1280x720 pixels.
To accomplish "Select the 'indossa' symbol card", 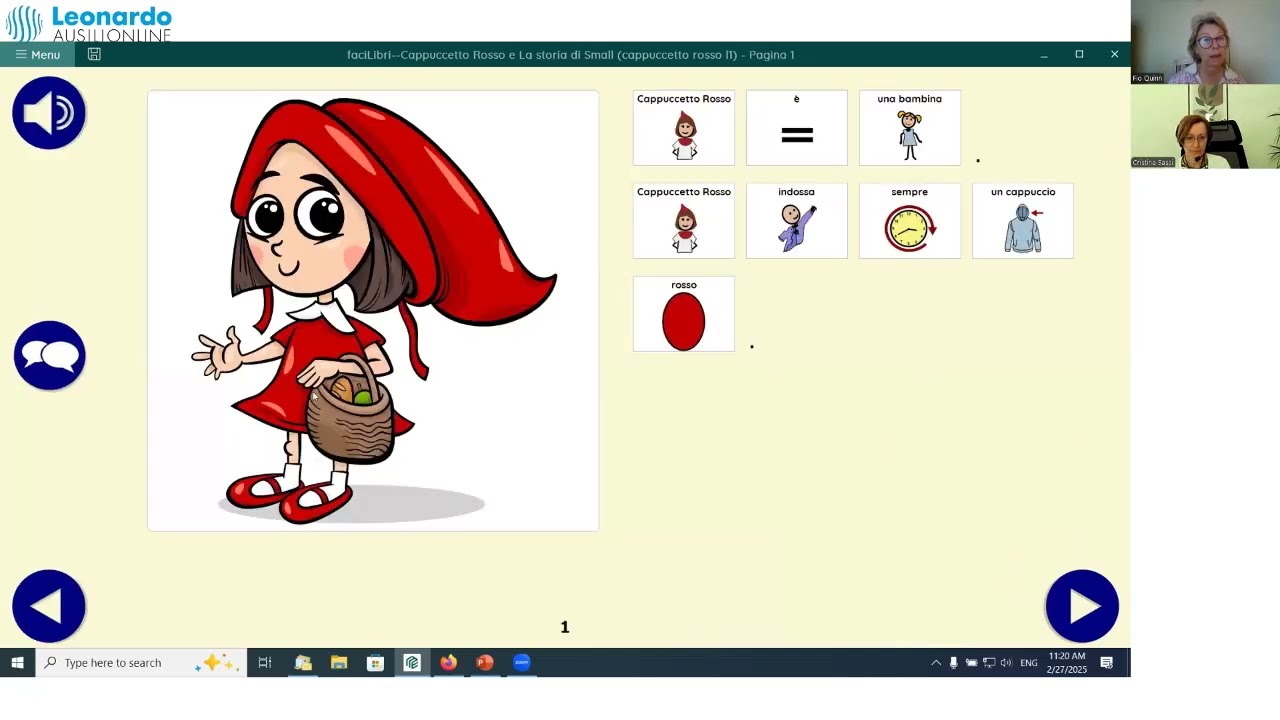I will 797,221.
